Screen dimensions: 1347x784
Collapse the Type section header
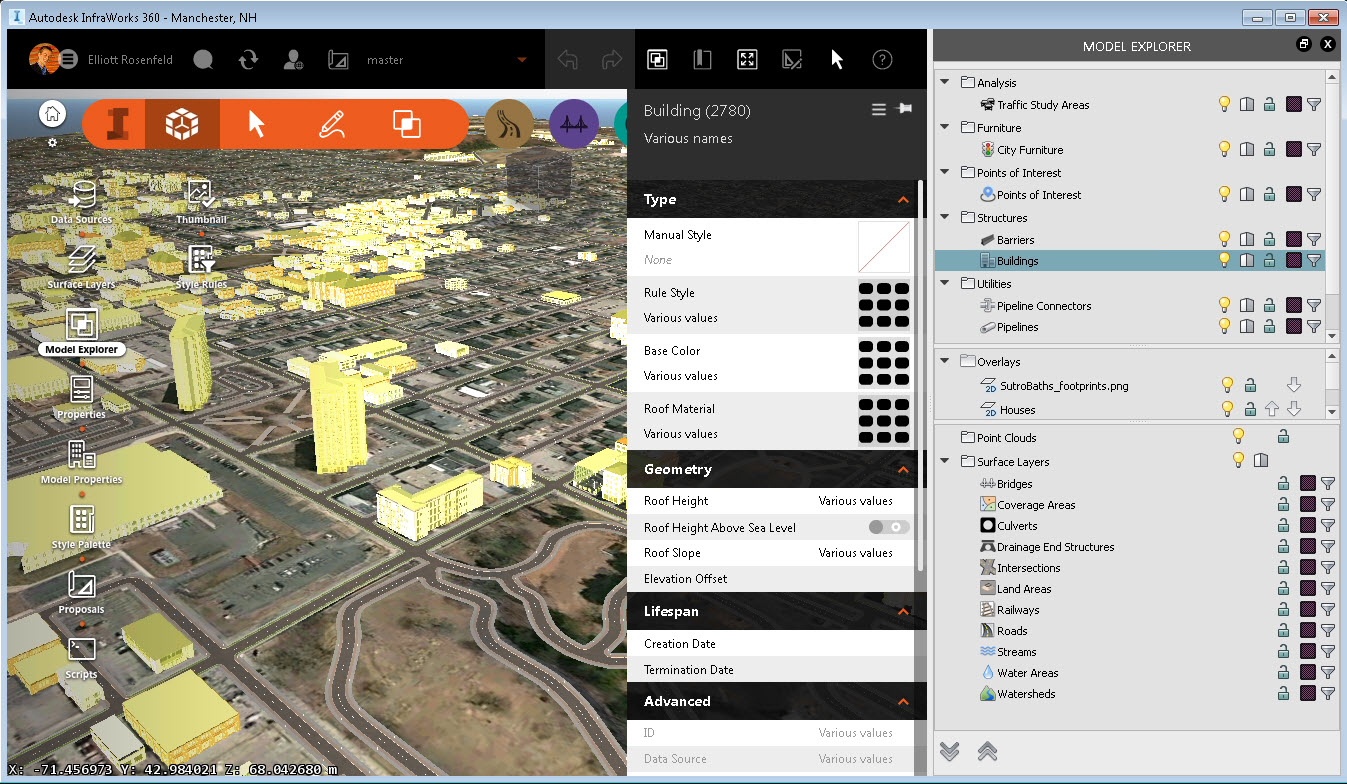(903, 200)
